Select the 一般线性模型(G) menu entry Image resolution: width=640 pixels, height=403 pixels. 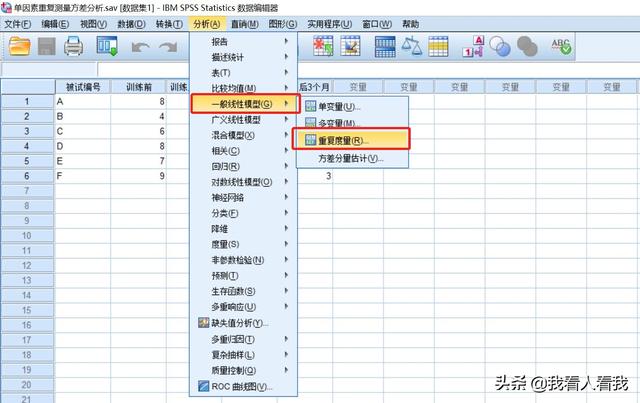tap(245, 104)
